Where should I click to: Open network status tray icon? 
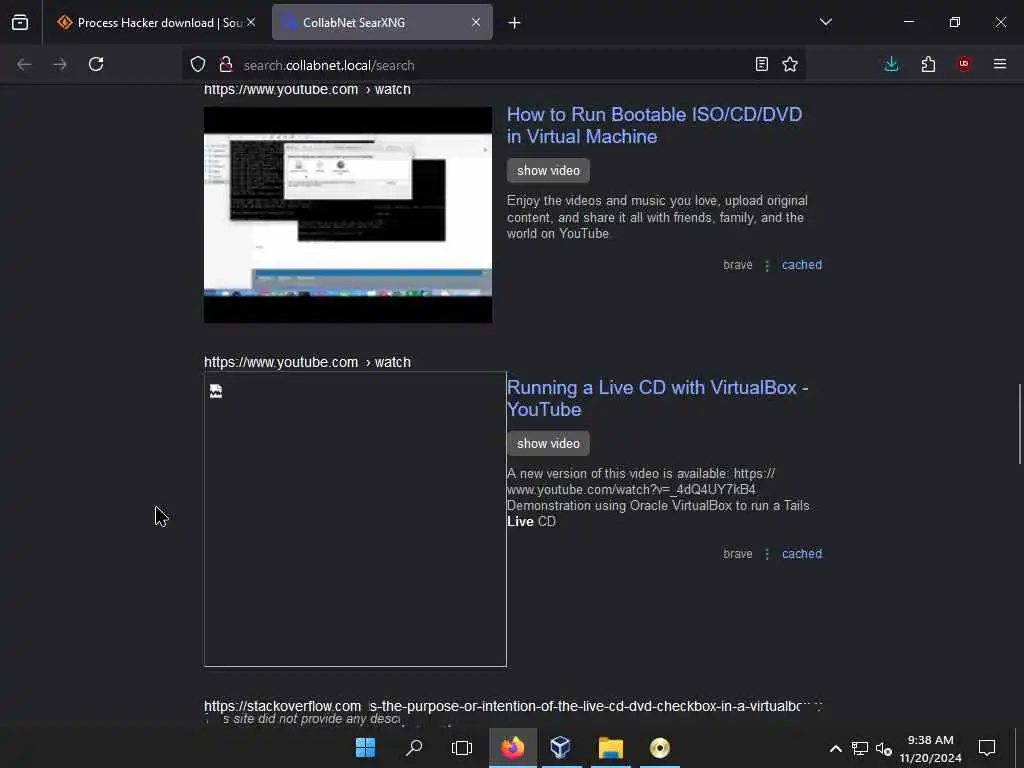[859, 748]
